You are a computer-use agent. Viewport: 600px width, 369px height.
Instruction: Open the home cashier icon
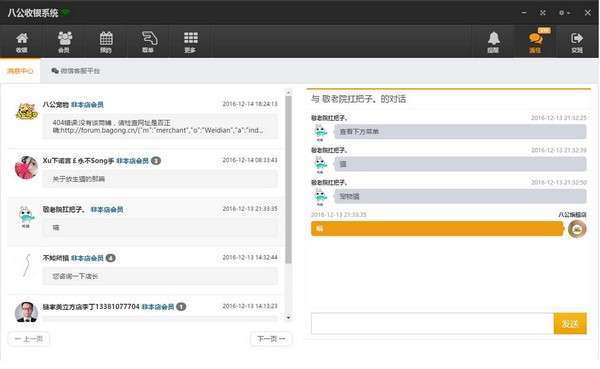coord(22,42)
